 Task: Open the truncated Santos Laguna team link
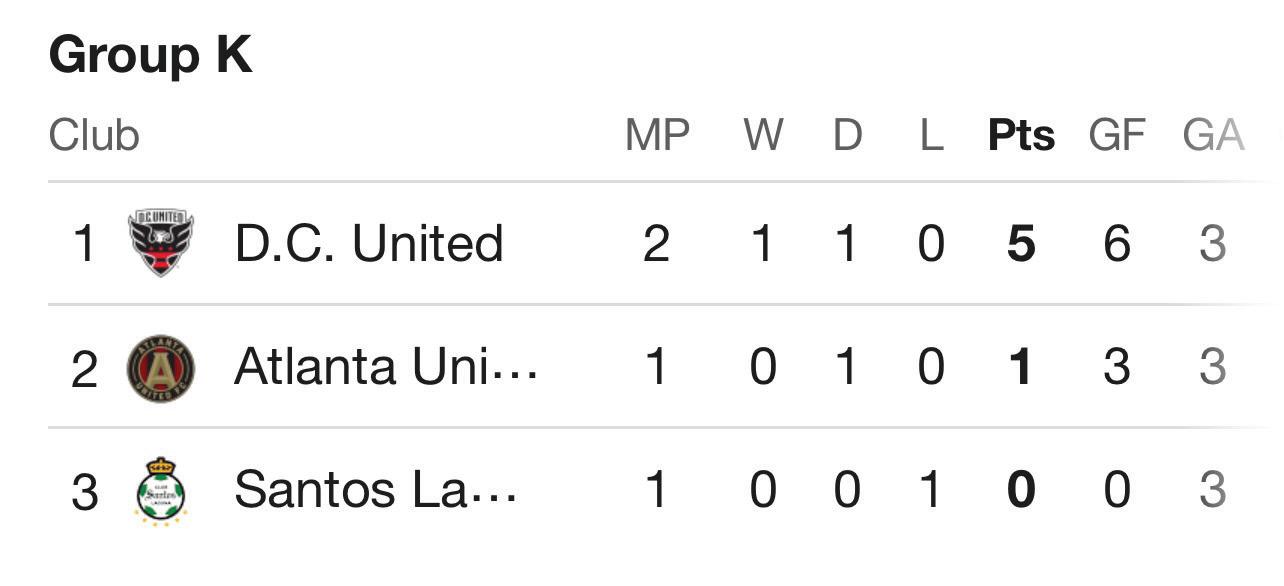[x=375, y=490]
